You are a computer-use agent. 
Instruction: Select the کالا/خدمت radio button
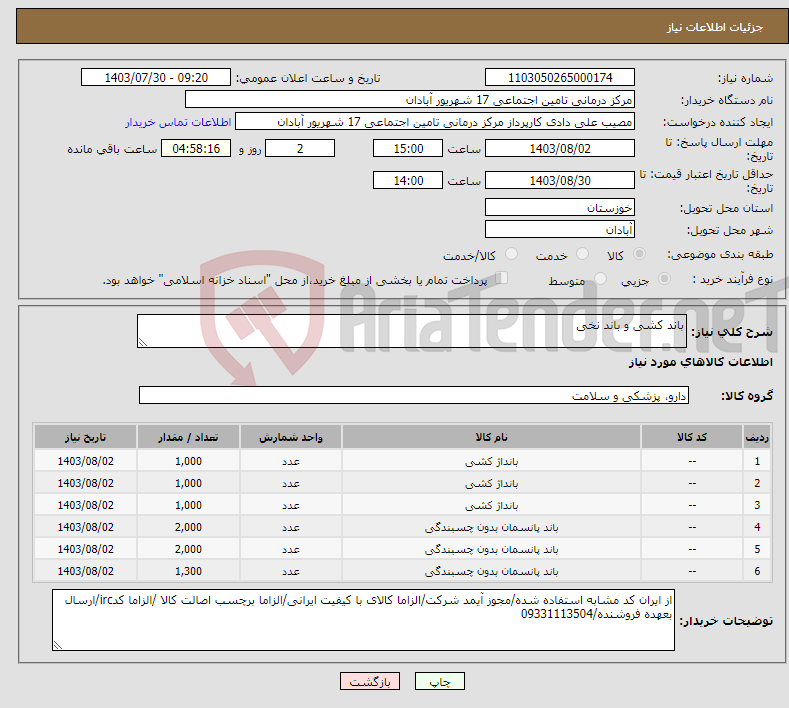point(511,254)
